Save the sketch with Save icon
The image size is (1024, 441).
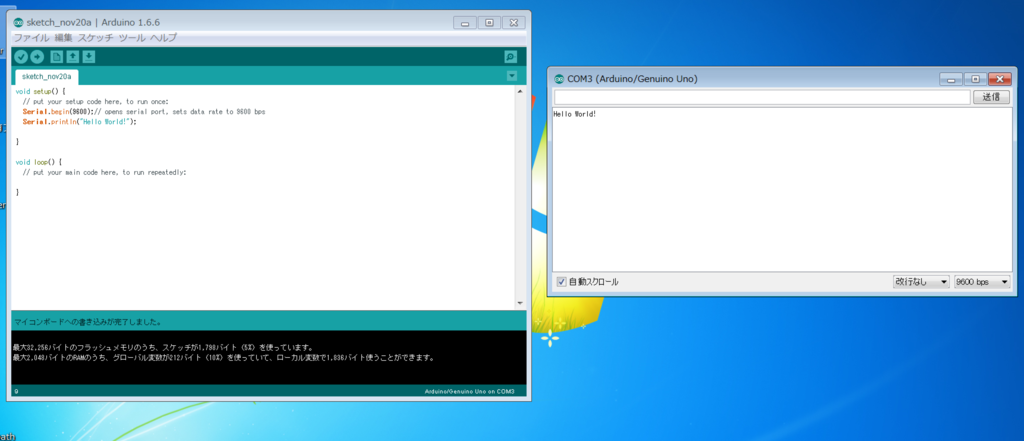[89, 57]
